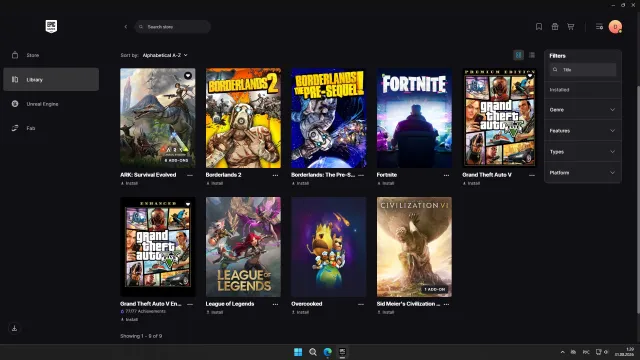Expand the Platform filter

(x=582, y=173)
